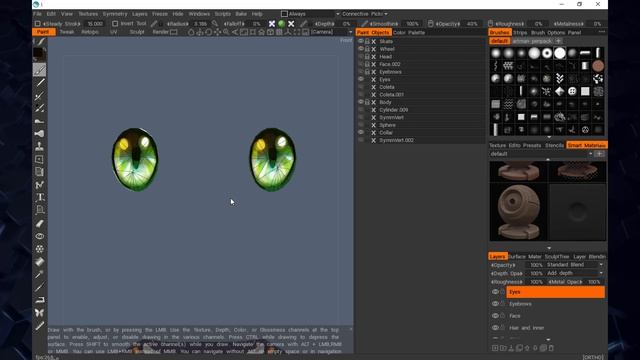Select the pyramid diamond brush alpha
The image size is (640, 360).
point(560,91)
